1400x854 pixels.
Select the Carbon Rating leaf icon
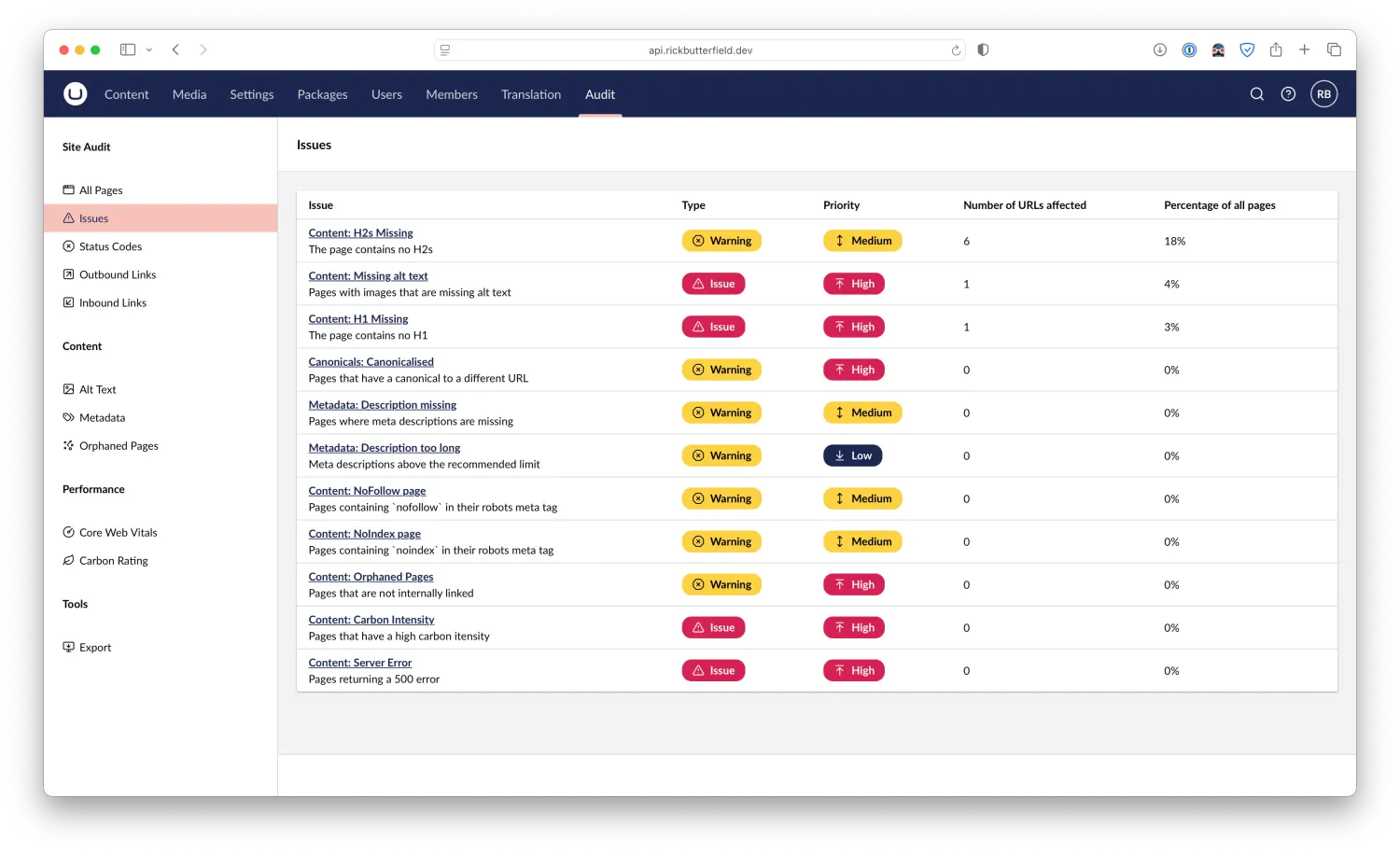(x=68, y=560)
